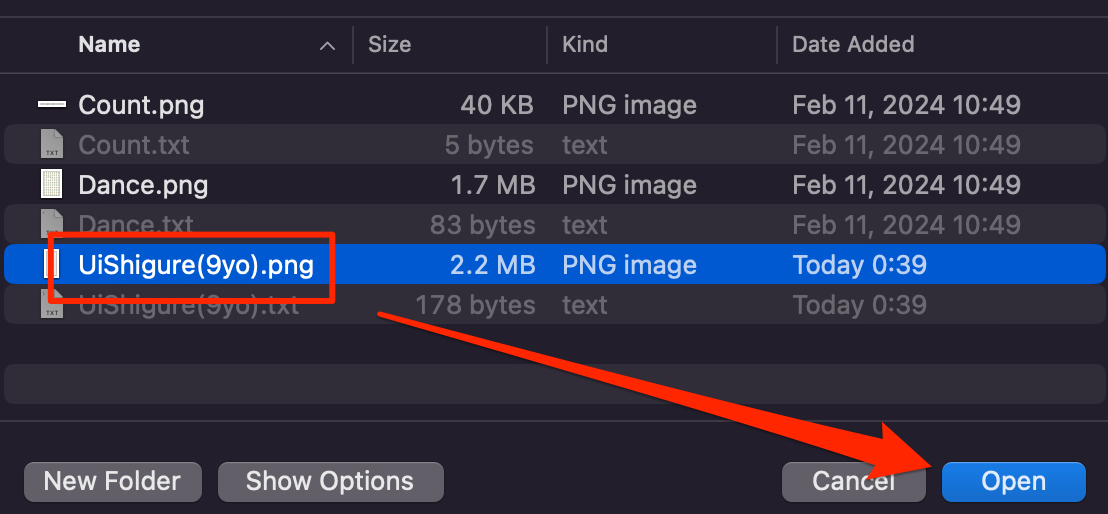Click the Dance.txt text file icon

click(52, 224)
